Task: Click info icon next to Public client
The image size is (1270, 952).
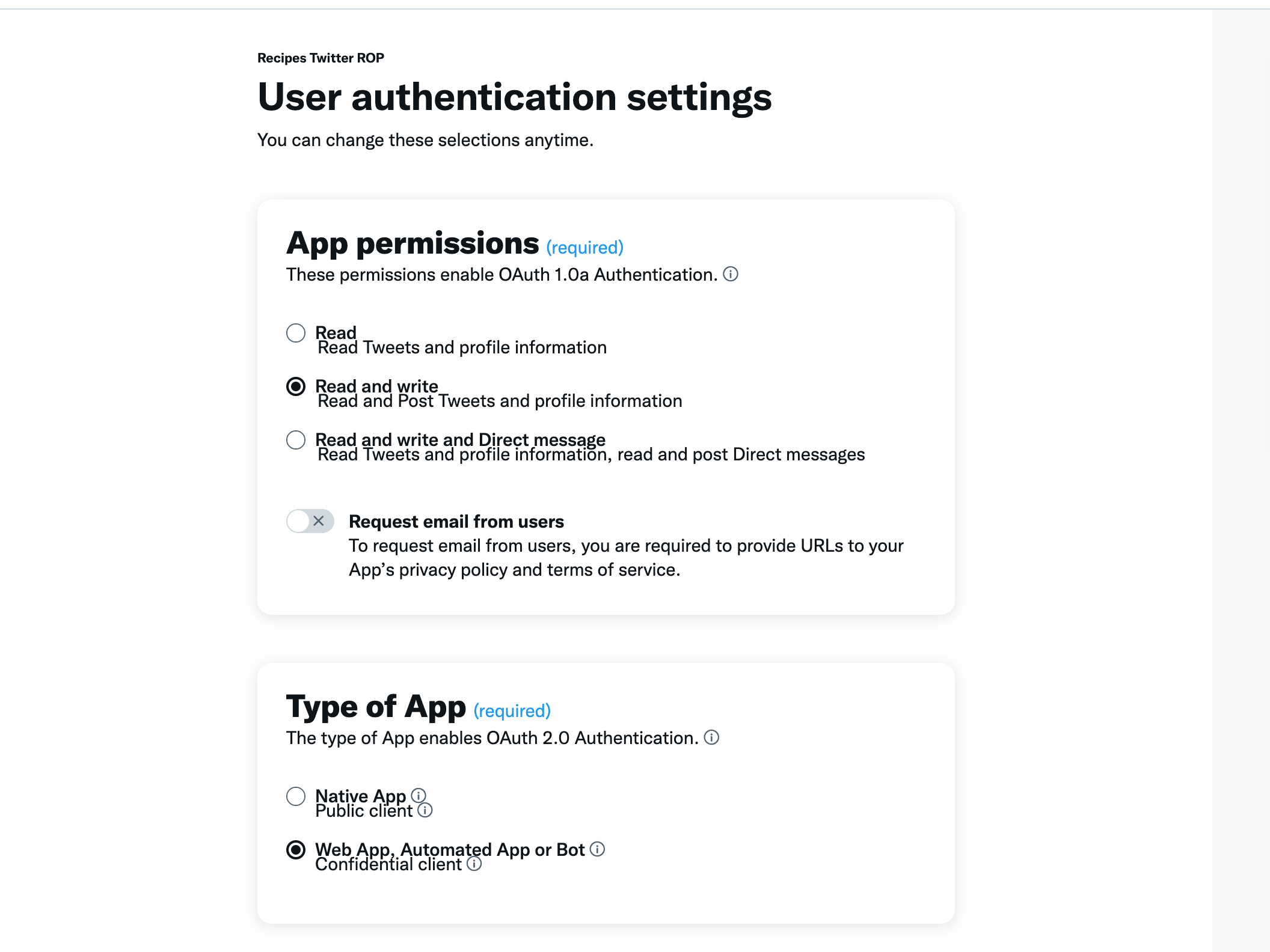Action: click(425, 811)
